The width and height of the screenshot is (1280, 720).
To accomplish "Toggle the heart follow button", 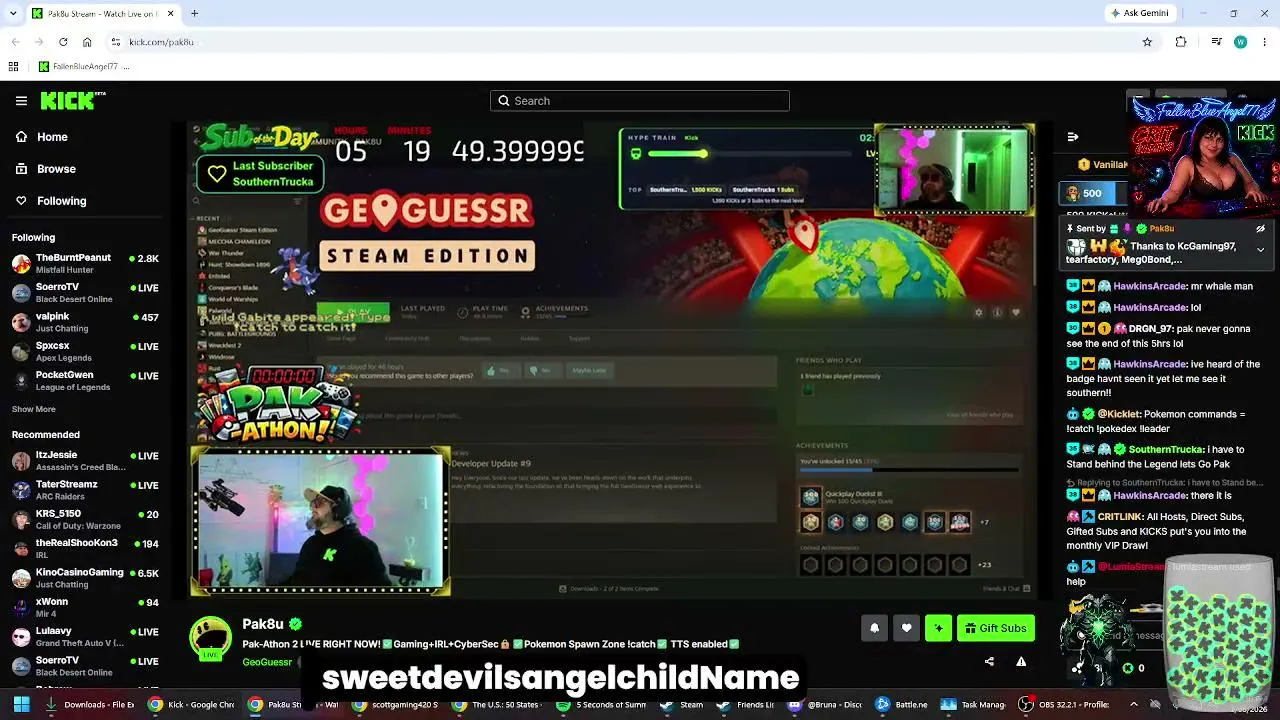I will tap(906, 628).
